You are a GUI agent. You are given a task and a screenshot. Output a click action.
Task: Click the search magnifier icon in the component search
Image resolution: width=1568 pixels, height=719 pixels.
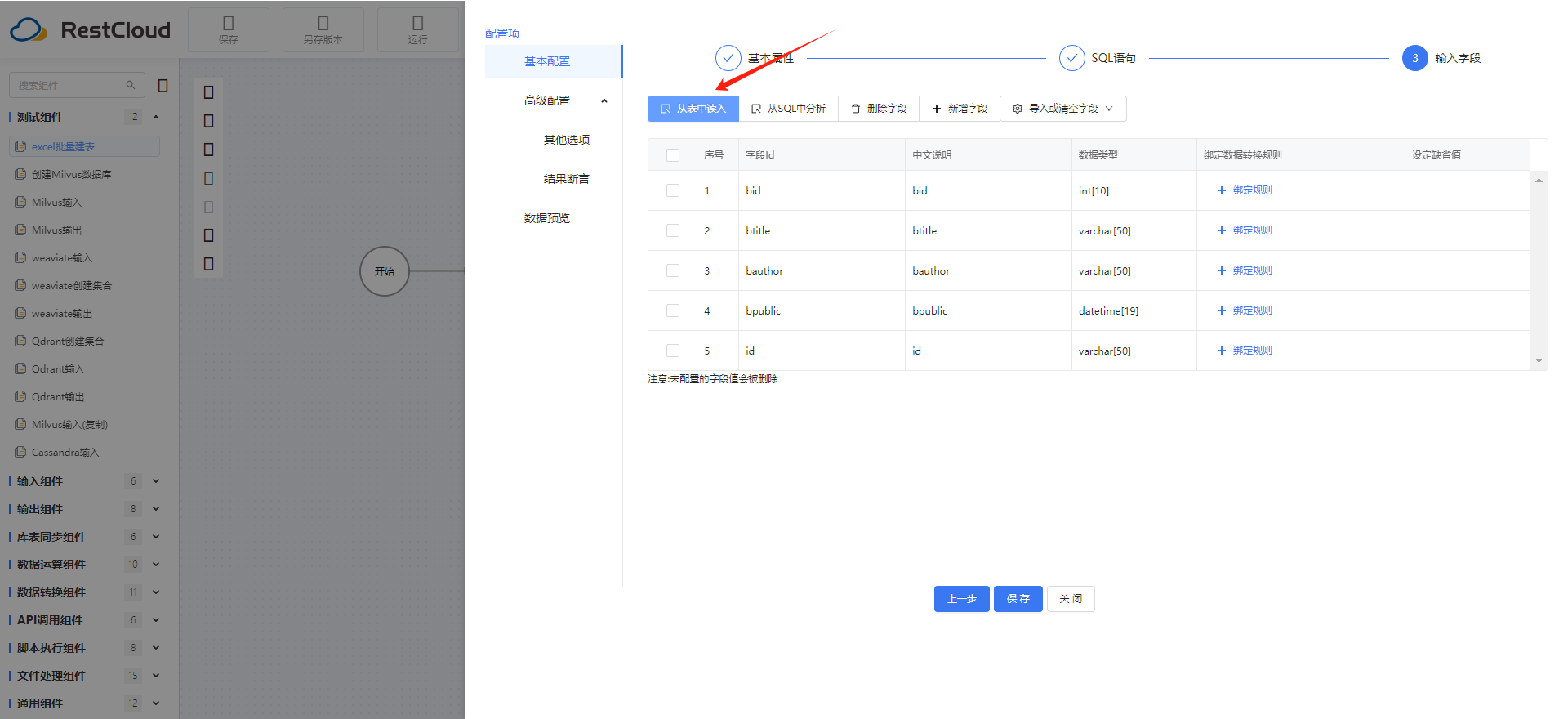(x=131, y=85)
